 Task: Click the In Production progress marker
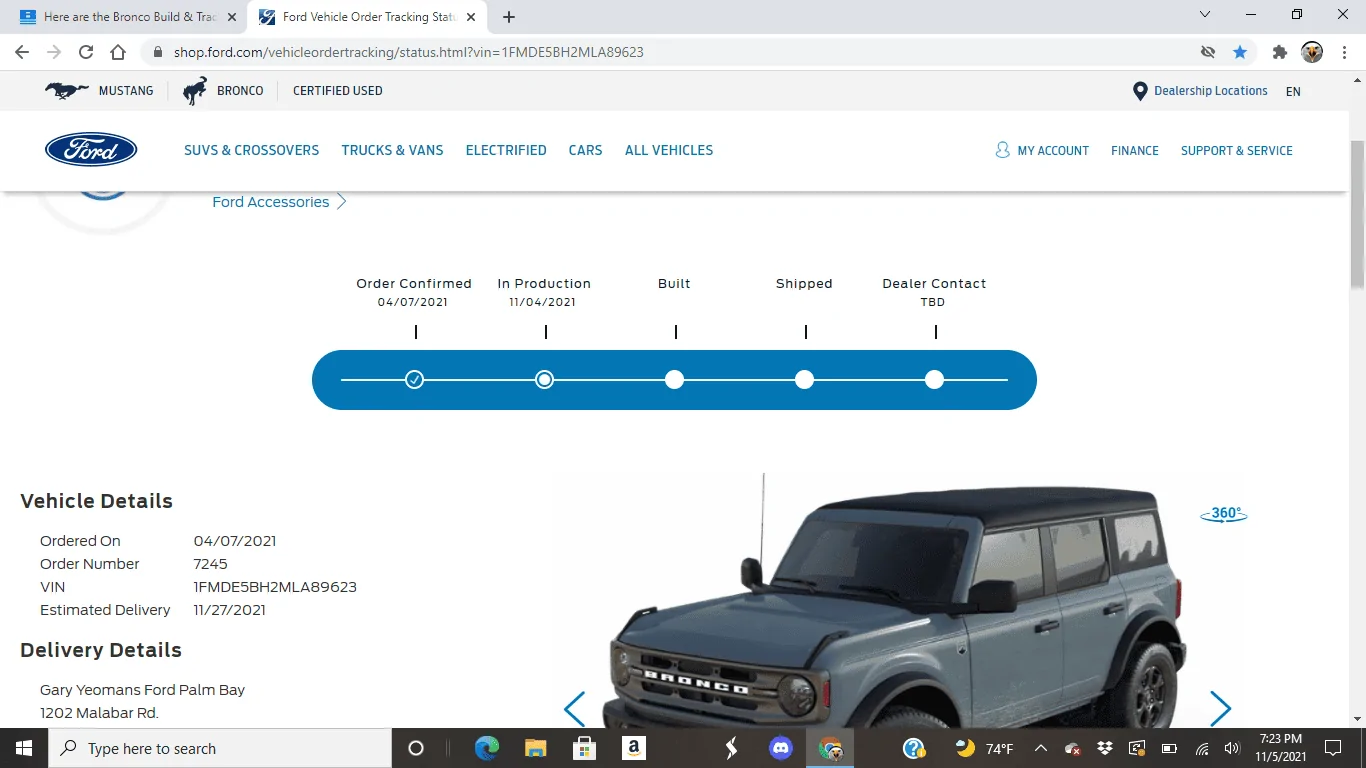pyautogui.click(x=544, y=379)
